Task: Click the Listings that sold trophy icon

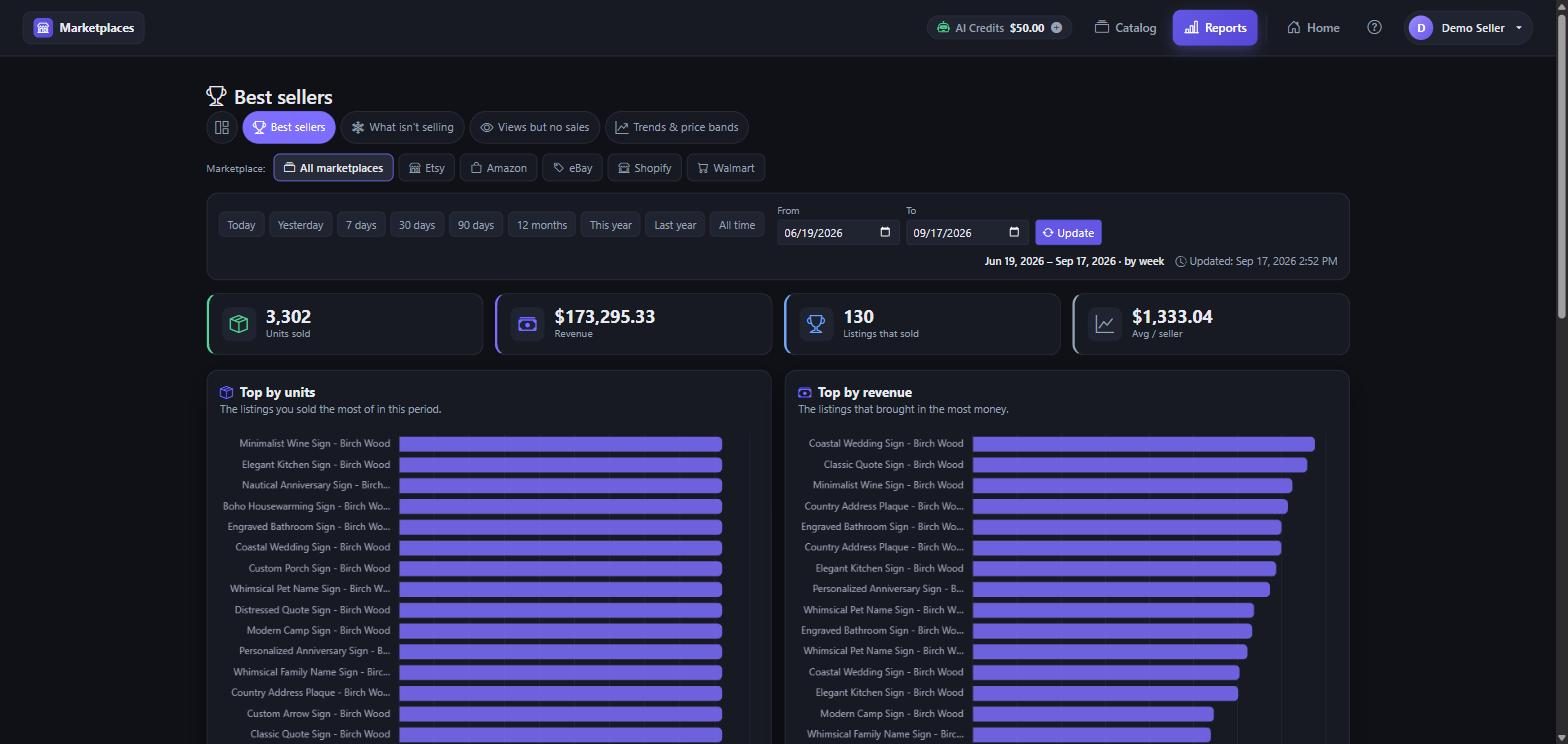Action: (x=816, y=324)
